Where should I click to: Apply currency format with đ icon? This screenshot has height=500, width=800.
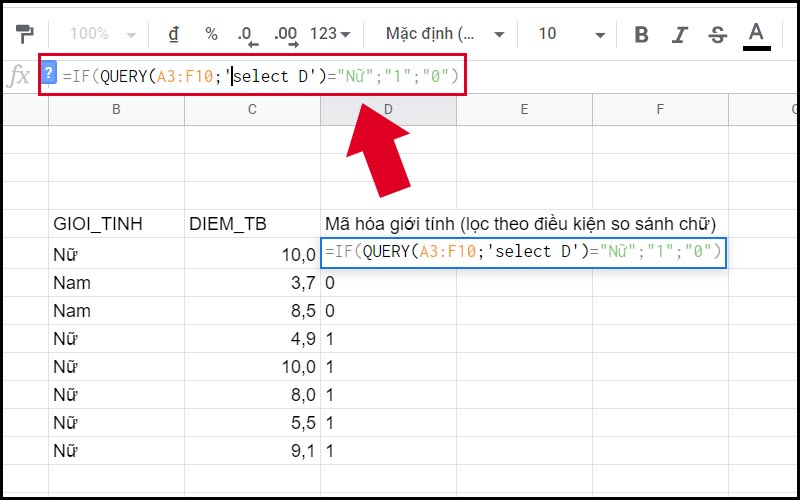(173, 34)
